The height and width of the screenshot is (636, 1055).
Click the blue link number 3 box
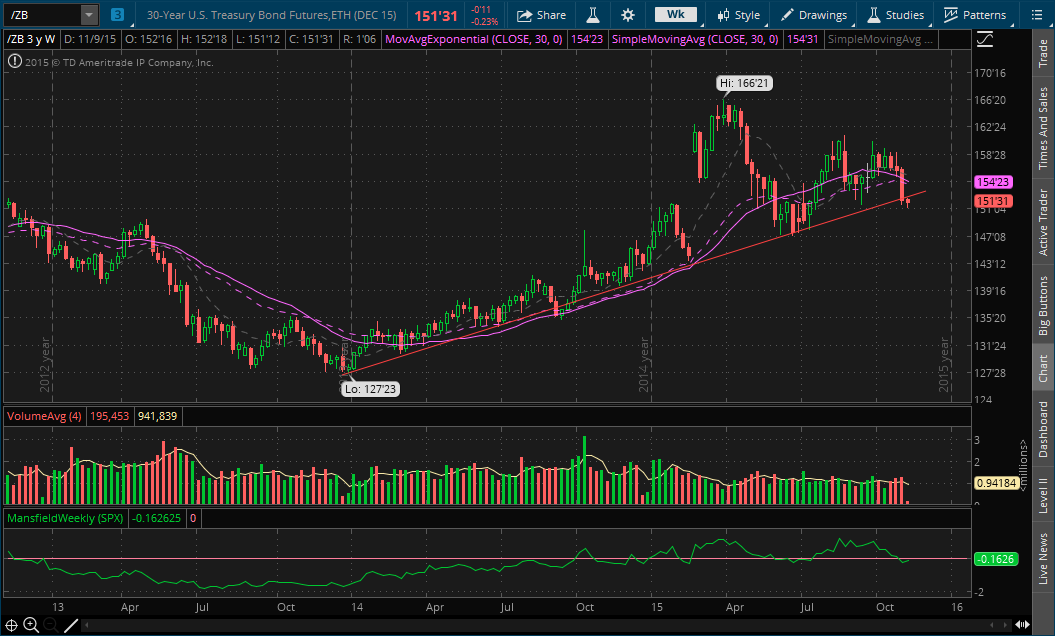(118, 15)
